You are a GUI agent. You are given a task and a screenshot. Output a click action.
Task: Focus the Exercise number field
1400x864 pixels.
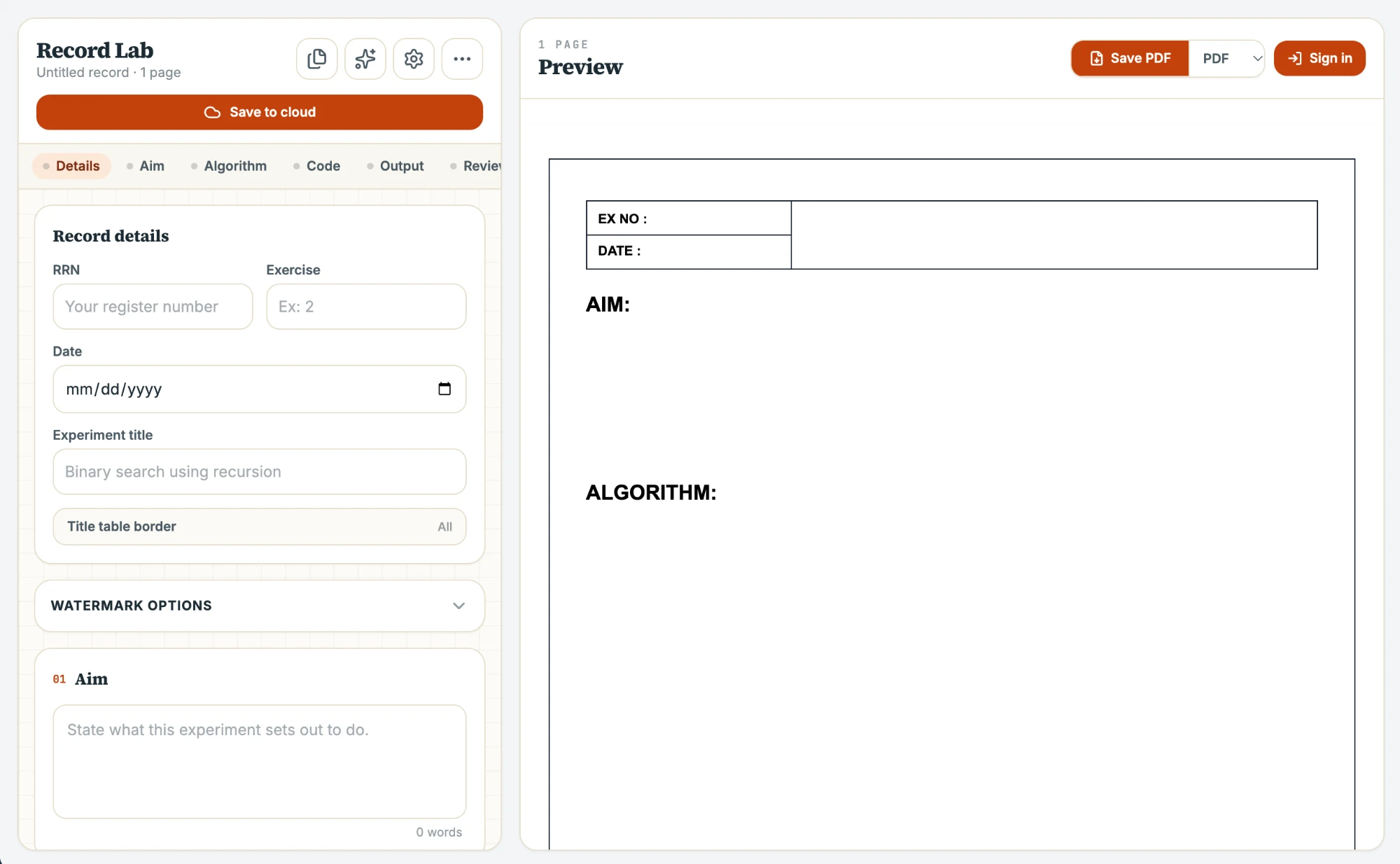point(366,307)
